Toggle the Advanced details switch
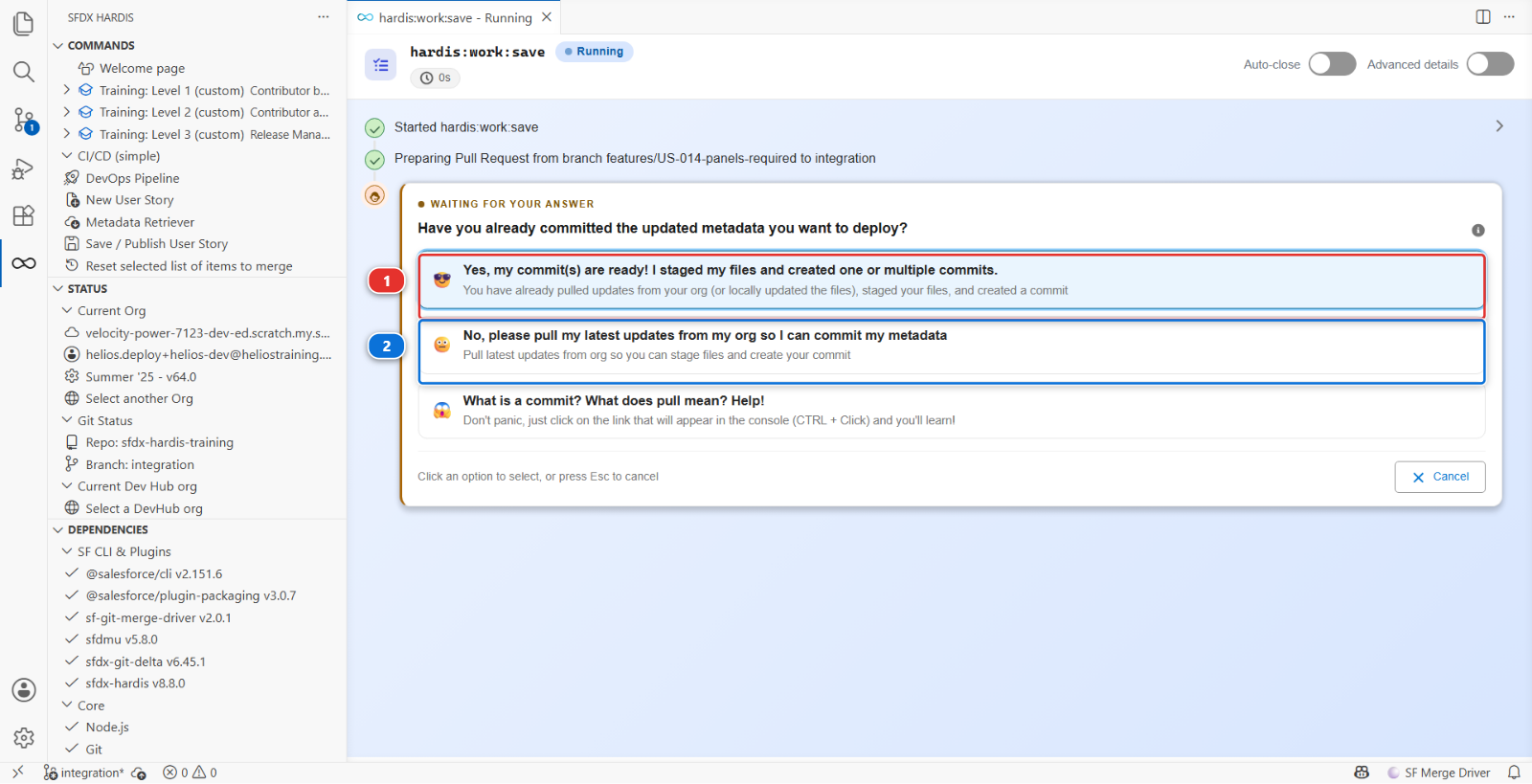 click(1491, 64)
